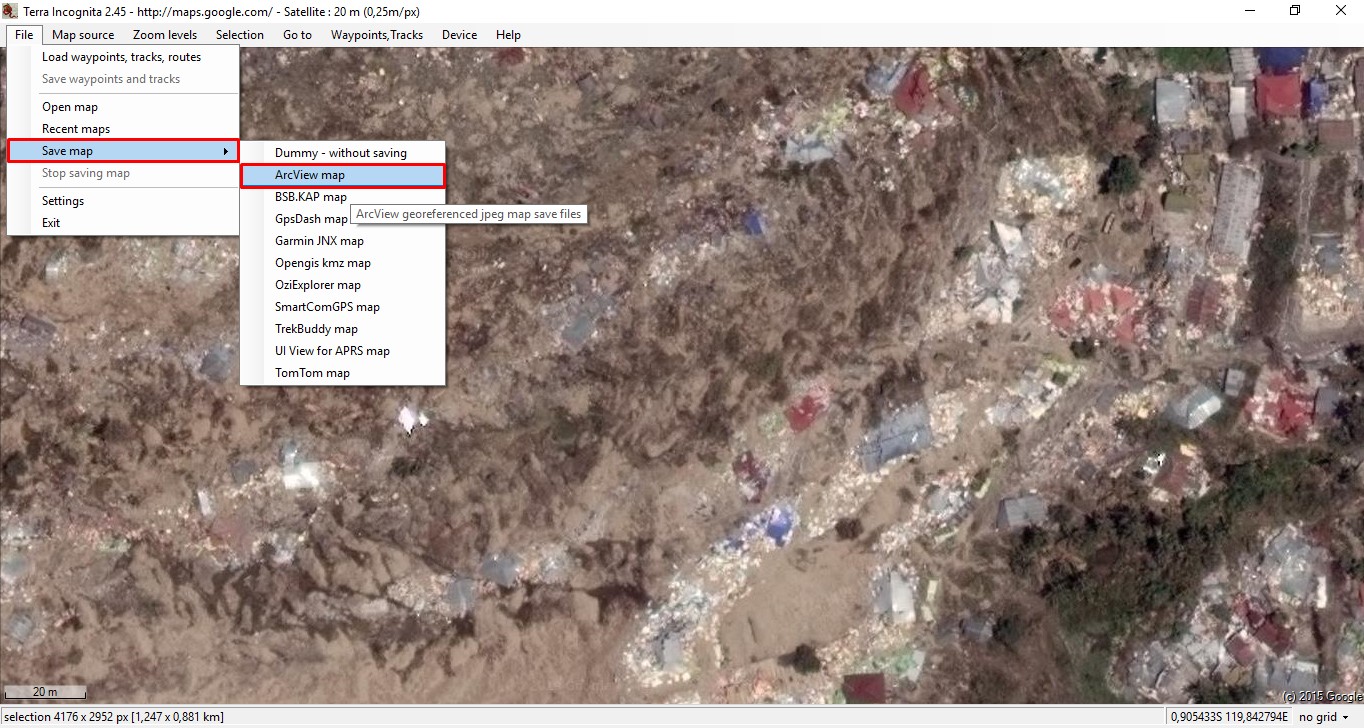1364x728 pixels.
Task: Choose Garmin JNX map format
Action: 319,241
